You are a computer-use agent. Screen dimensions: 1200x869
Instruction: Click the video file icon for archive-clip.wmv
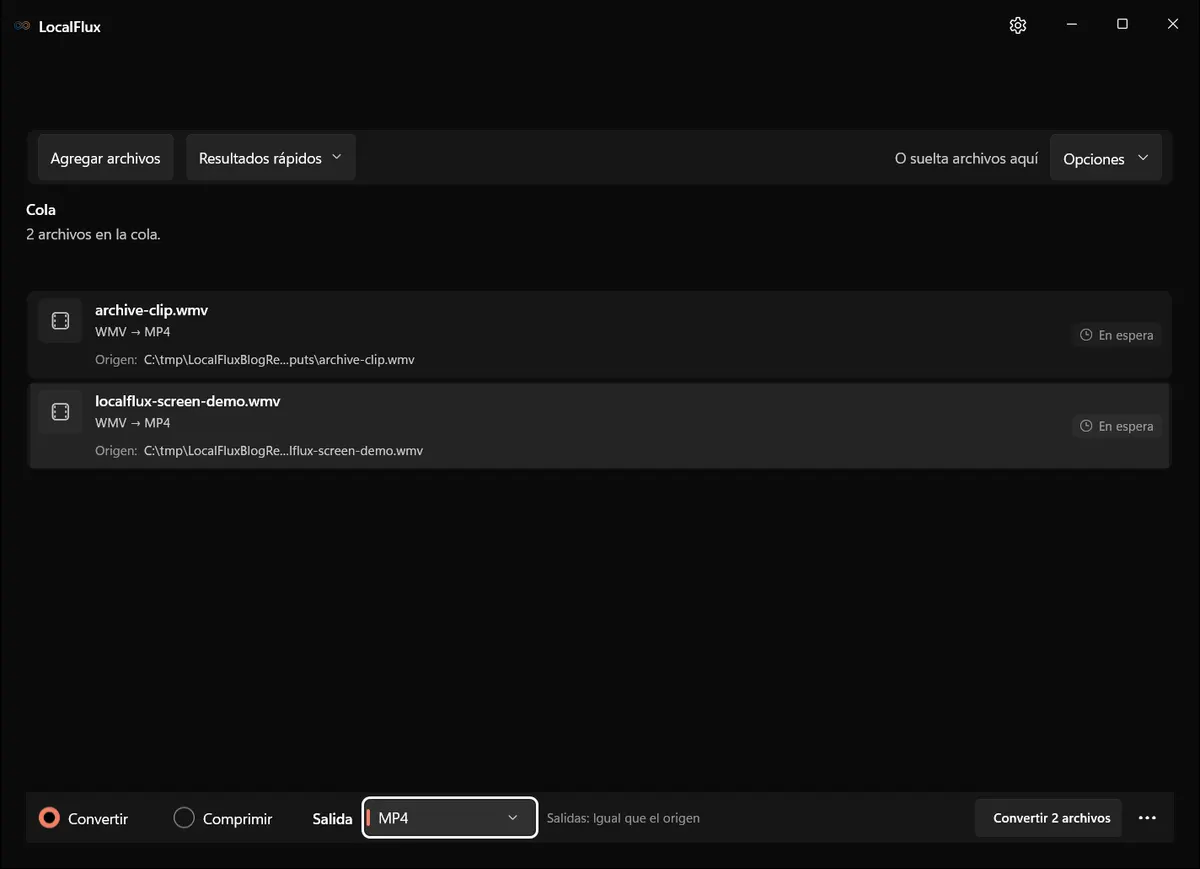tap(60, 320)
